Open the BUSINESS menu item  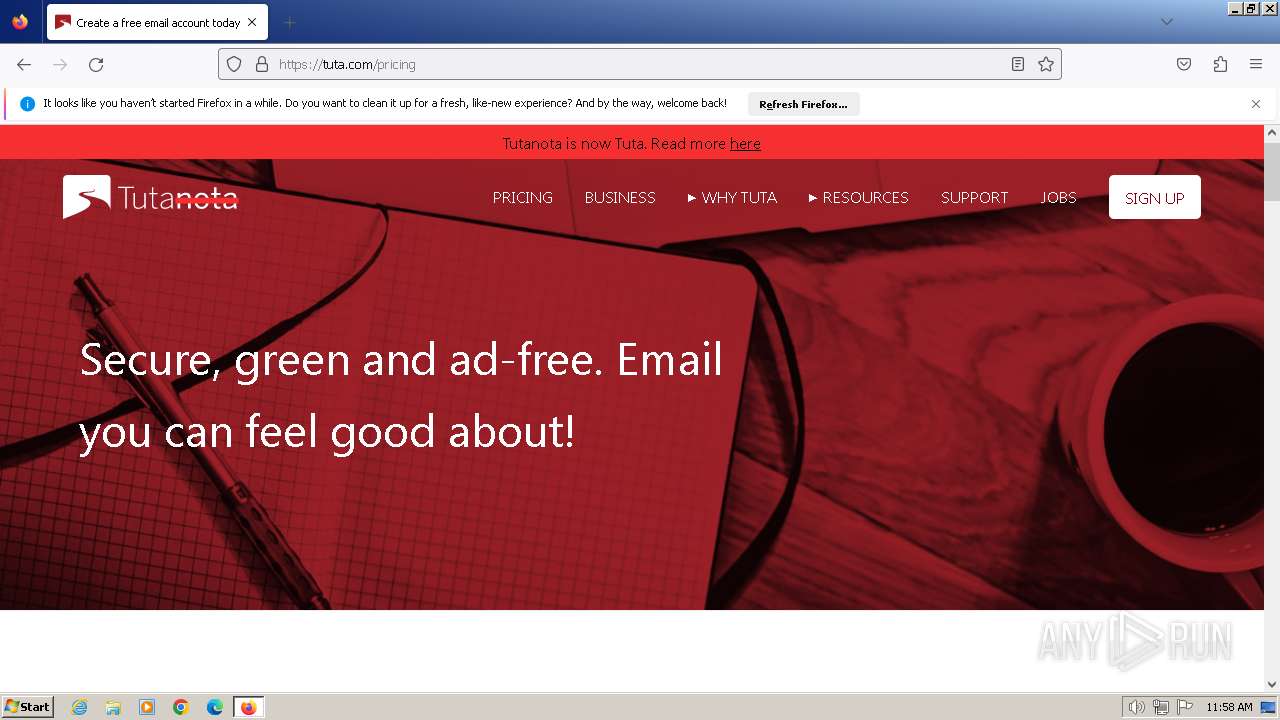click(x=620, y=197)
